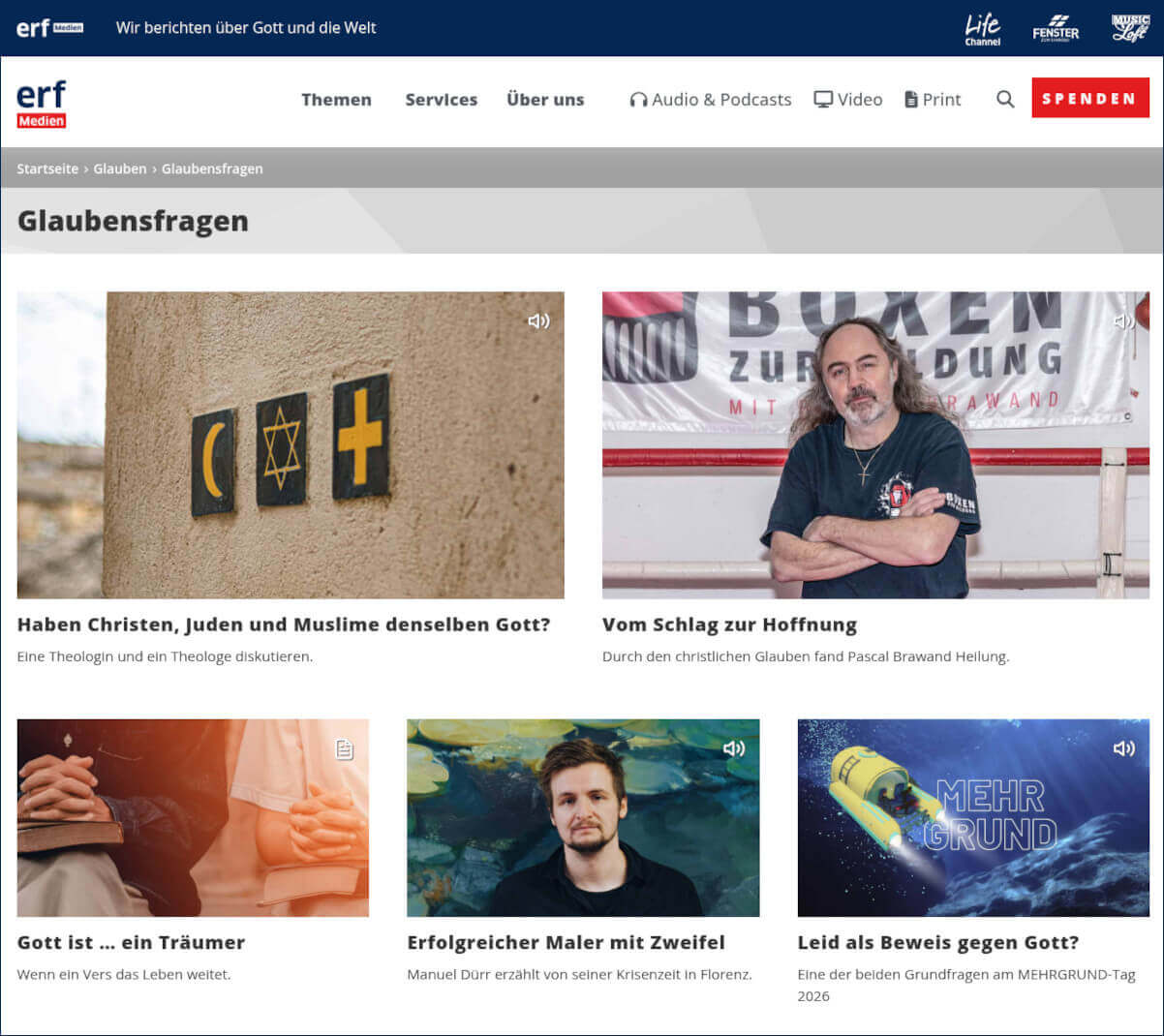Click the ERF Medien logo

point(42,103)
